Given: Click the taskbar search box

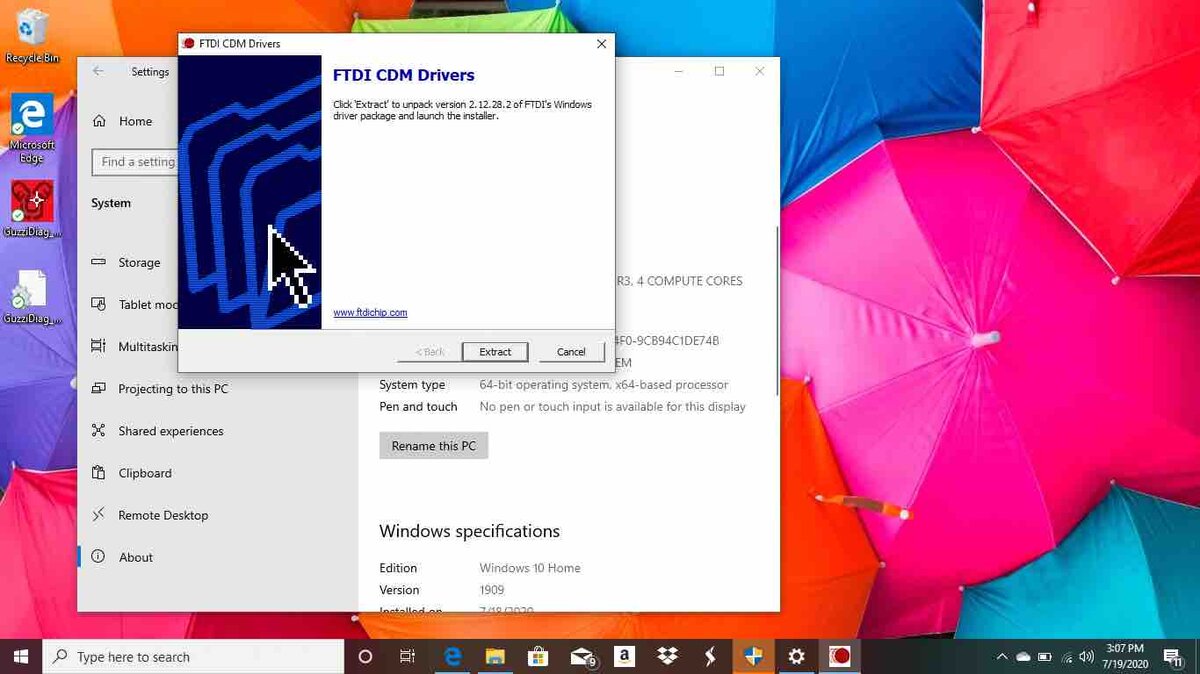Looking at the screenshot, I should click(193, 657).
